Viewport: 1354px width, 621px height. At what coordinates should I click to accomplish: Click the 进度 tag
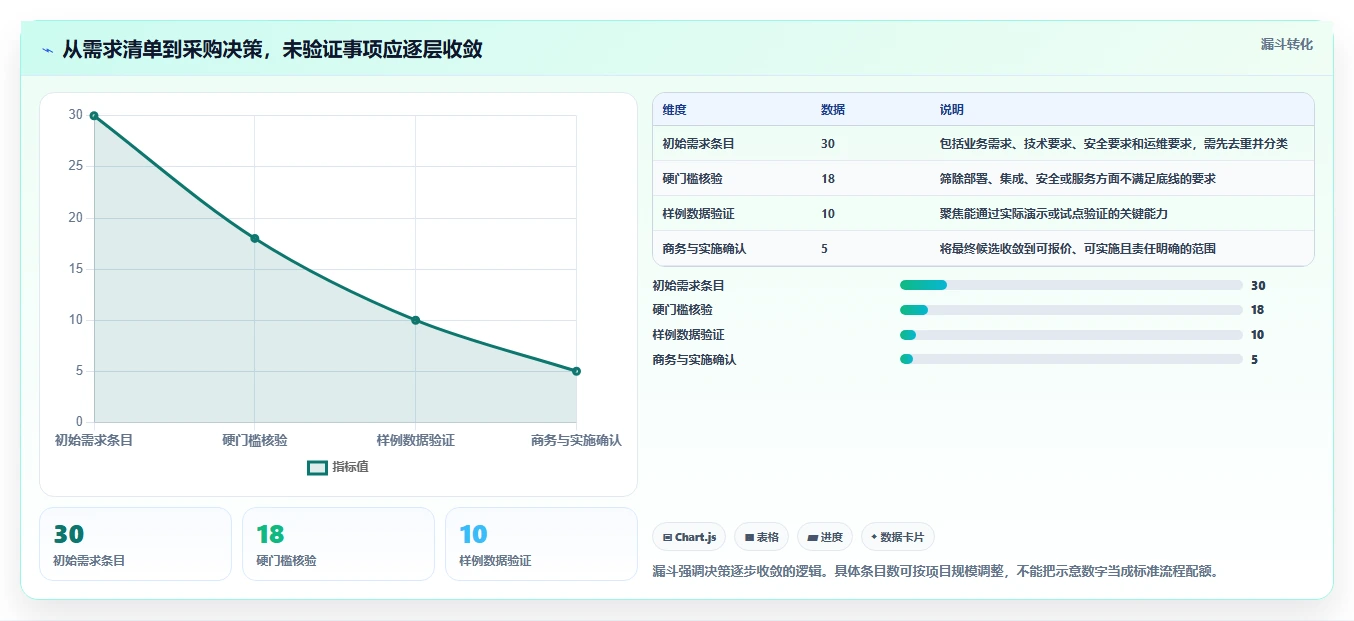pyautogui.click(x=825, y=537)
